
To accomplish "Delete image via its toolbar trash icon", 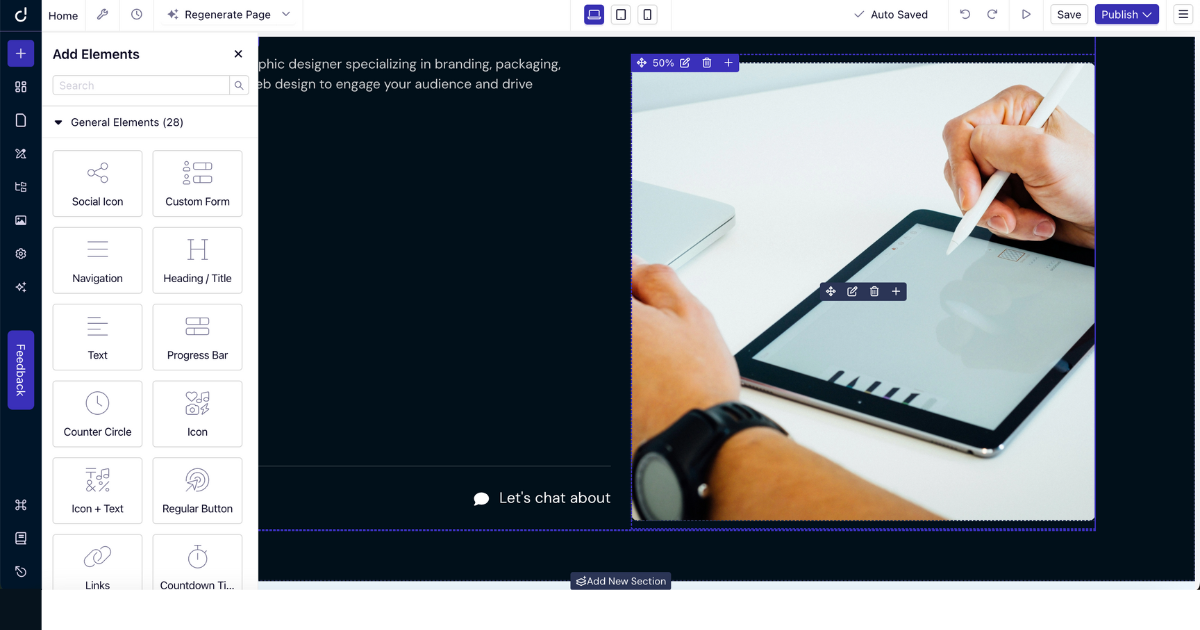I will pyautogui.click(x=874, y=292).
